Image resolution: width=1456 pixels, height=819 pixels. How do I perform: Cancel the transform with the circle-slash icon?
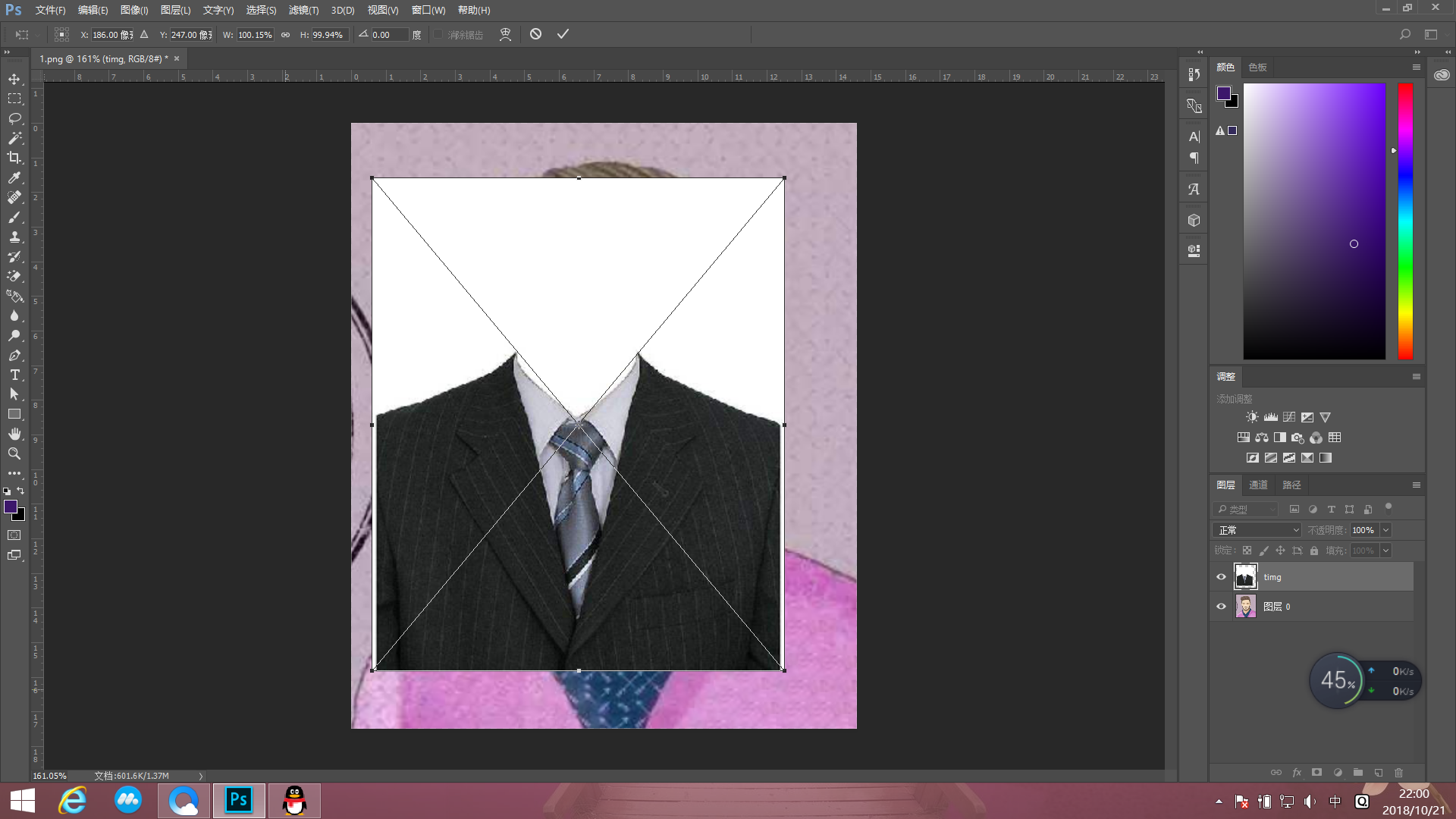click(535, 34)
